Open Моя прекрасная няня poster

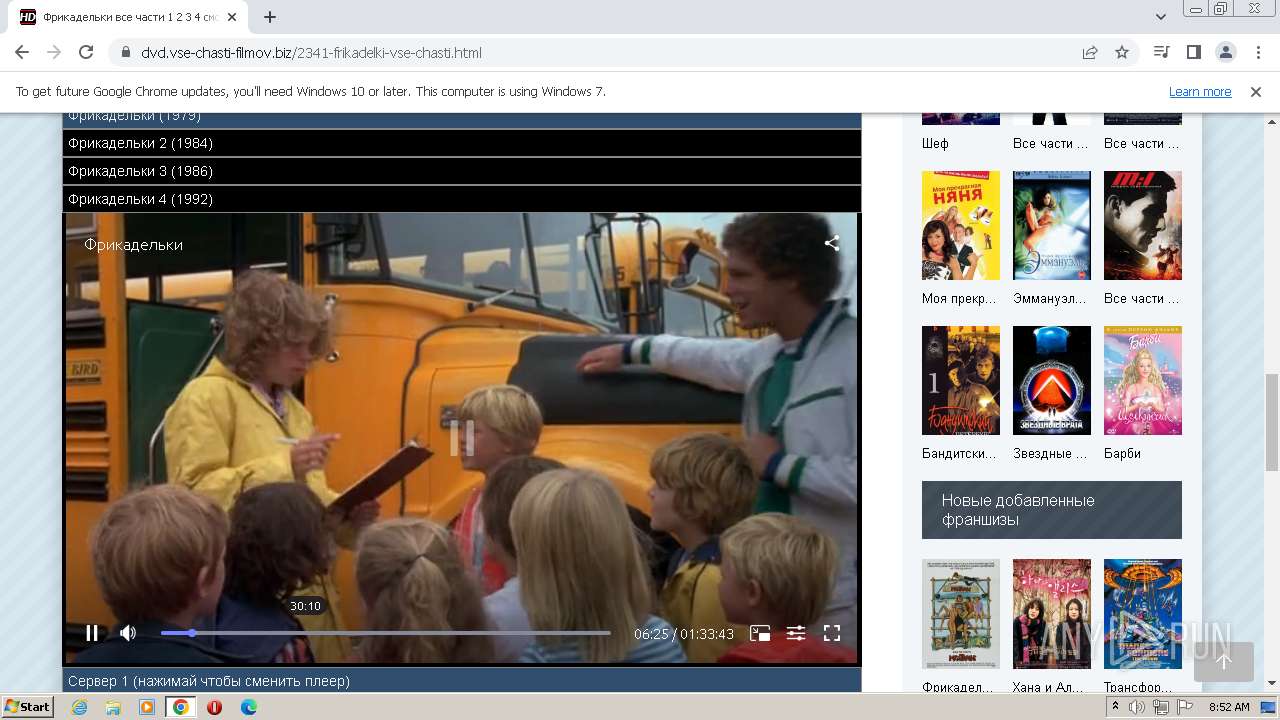point(961,225)
